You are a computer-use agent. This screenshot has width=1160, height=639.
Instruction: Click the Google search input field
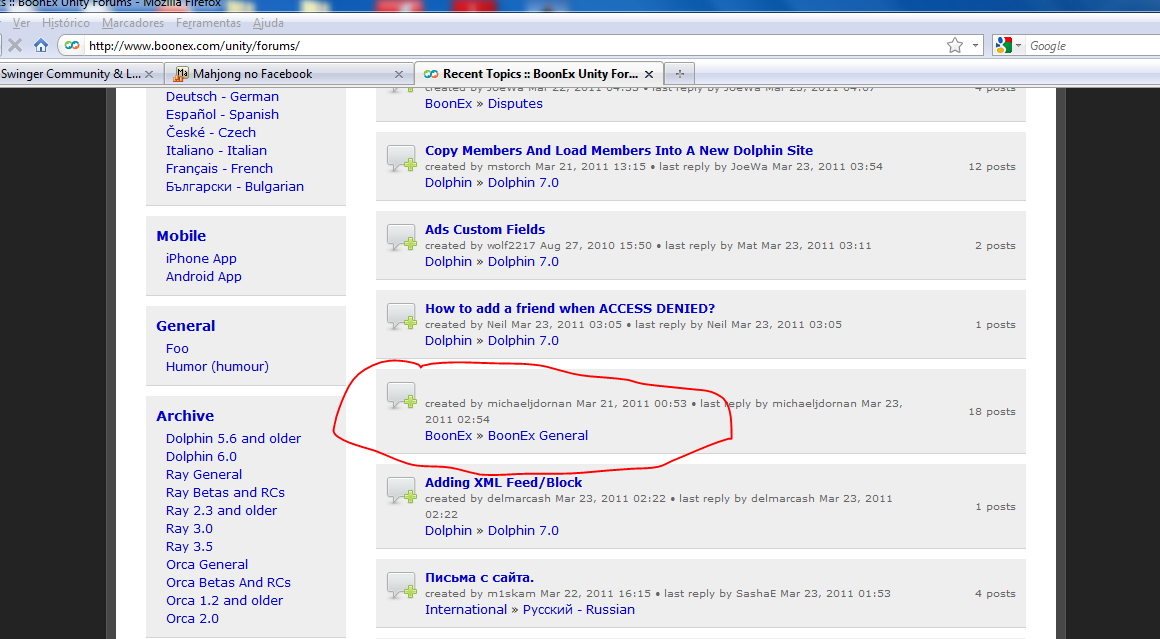point(1093,46)
